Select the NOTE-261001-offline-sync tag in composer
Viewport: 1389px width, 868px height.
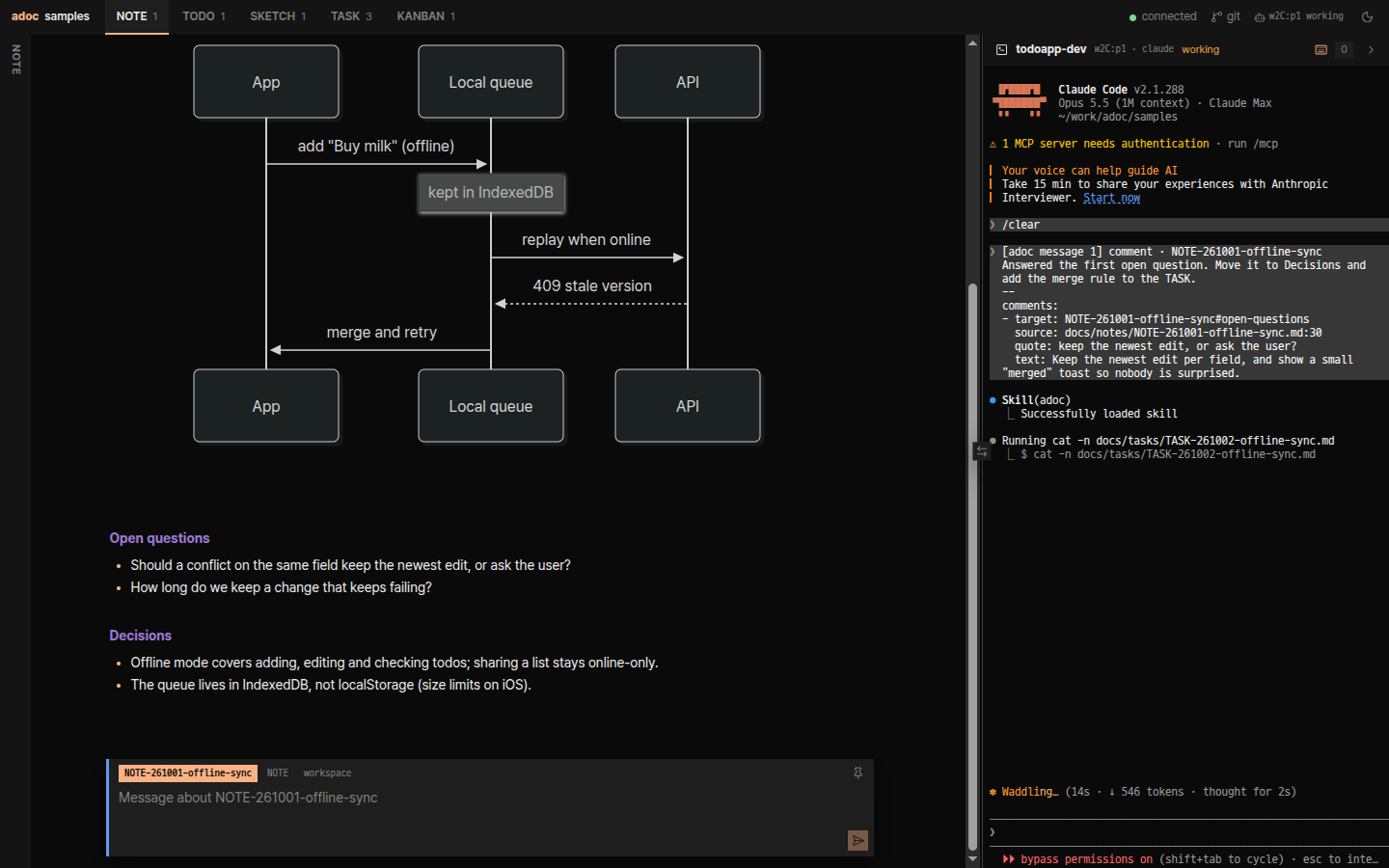click(188, 773)
